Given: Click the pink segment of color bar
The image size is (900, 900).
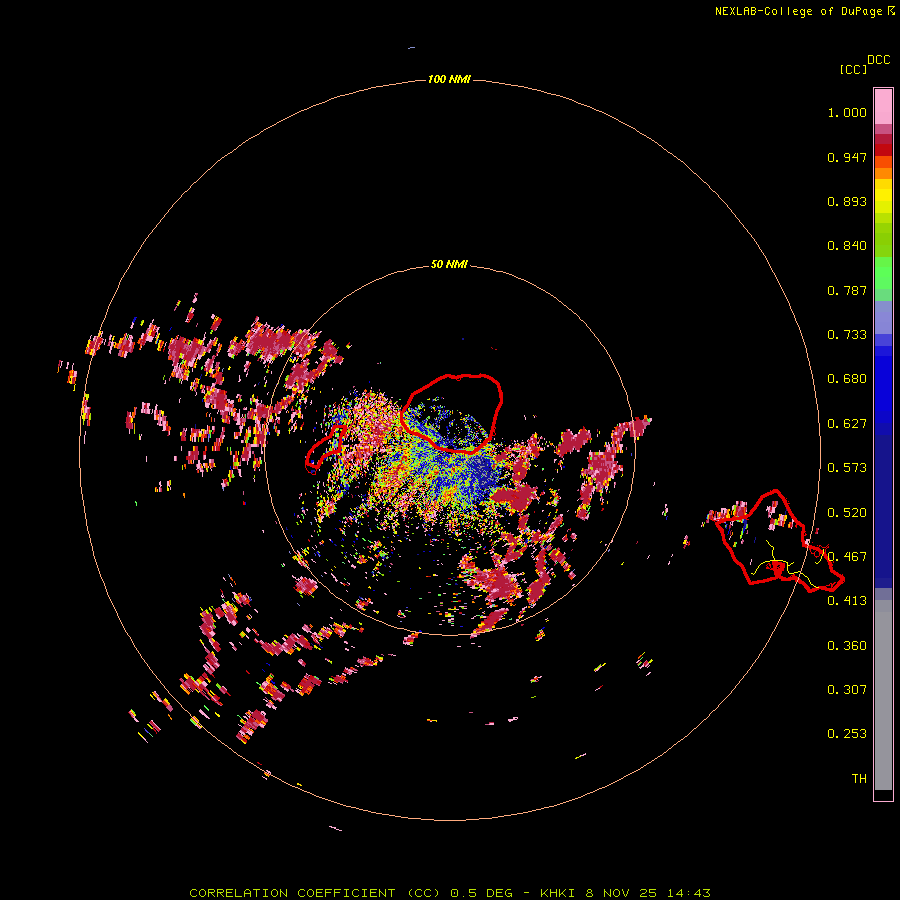Looking at the screenshot, I should (x=883, y=107).
